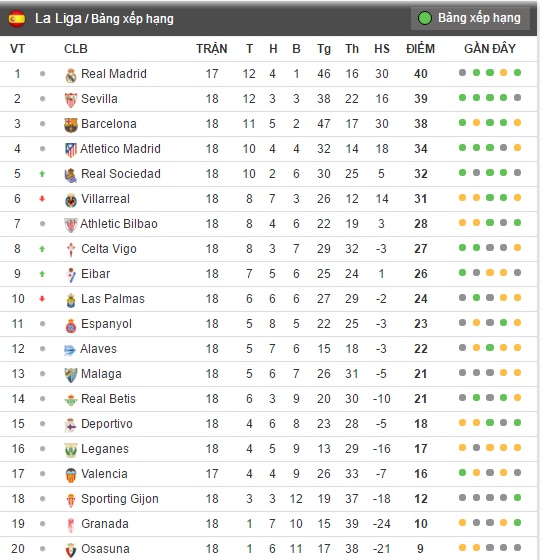Click the Barcelona club crest

[71, 125]
